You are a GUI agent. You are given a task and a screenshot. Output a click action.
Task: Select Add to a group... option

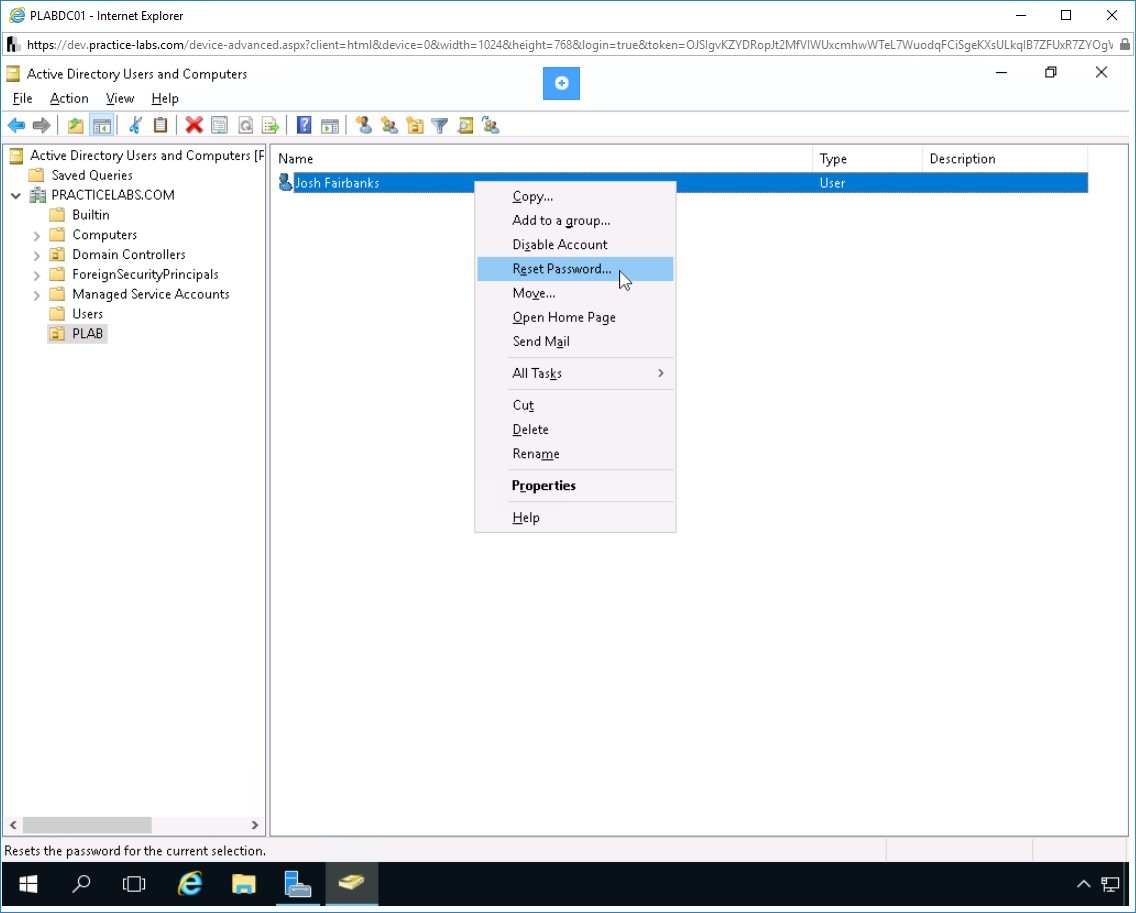(x=575, y=220)
